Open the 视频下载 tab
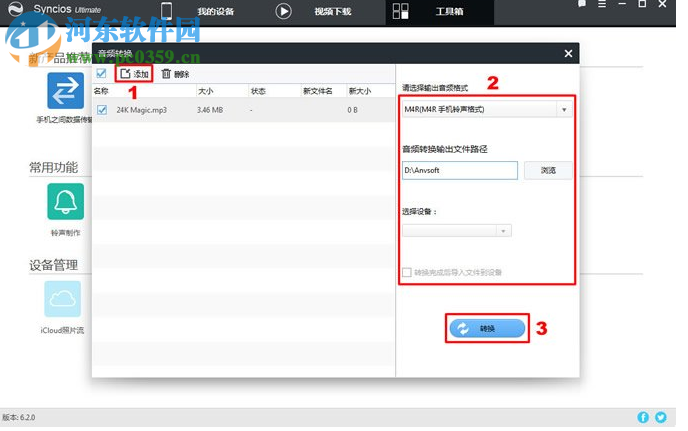 point(333,11)
